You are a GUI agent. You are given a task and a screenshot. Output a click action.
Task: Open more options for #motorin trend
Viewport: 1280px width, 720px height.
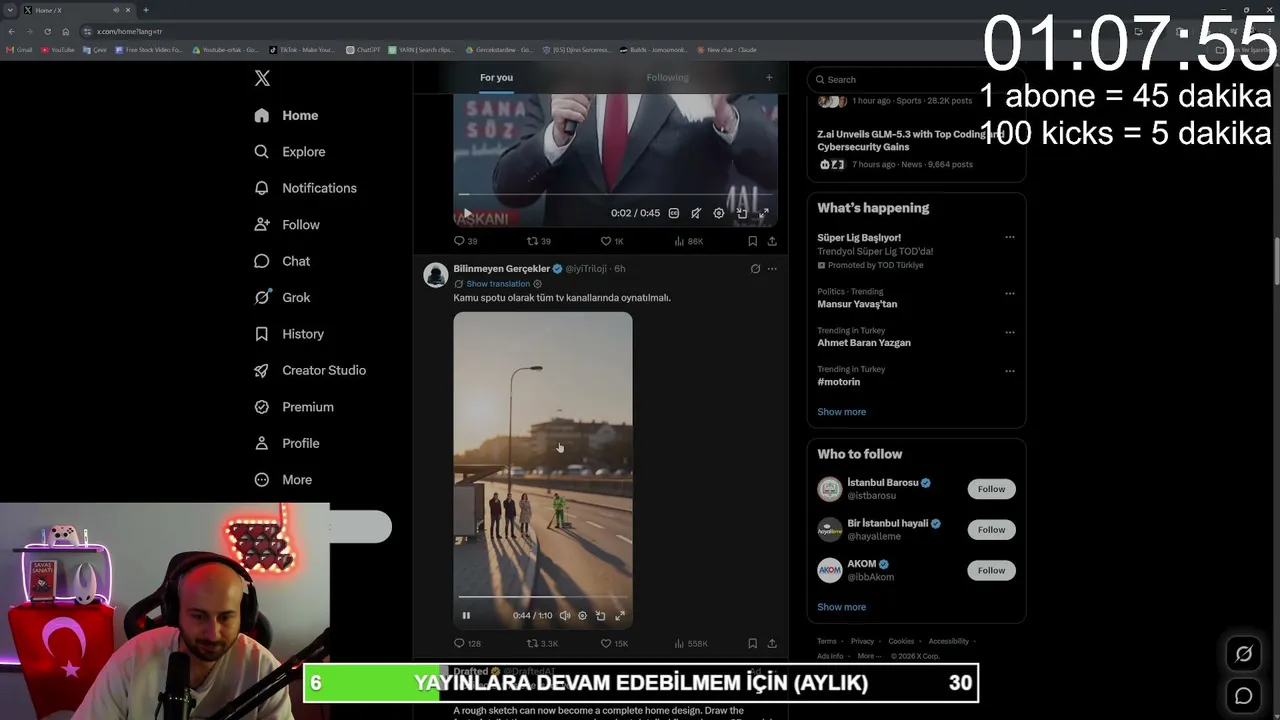pos(1010,371)
